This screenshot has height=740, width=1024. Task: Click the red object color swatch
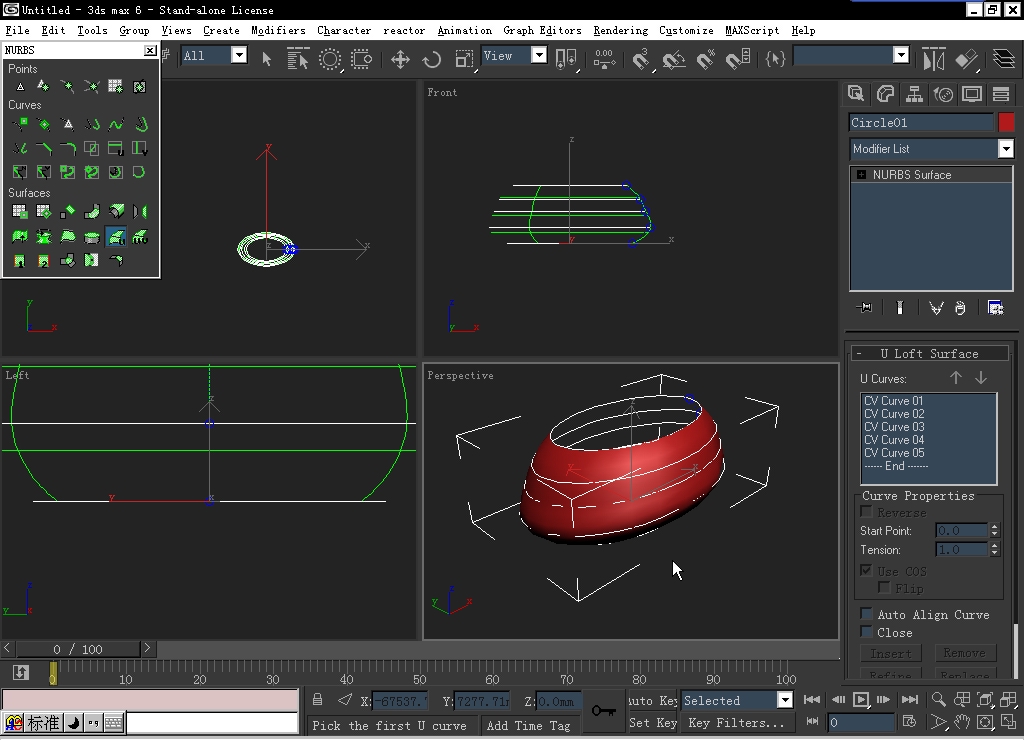(x=1006, y=122)
